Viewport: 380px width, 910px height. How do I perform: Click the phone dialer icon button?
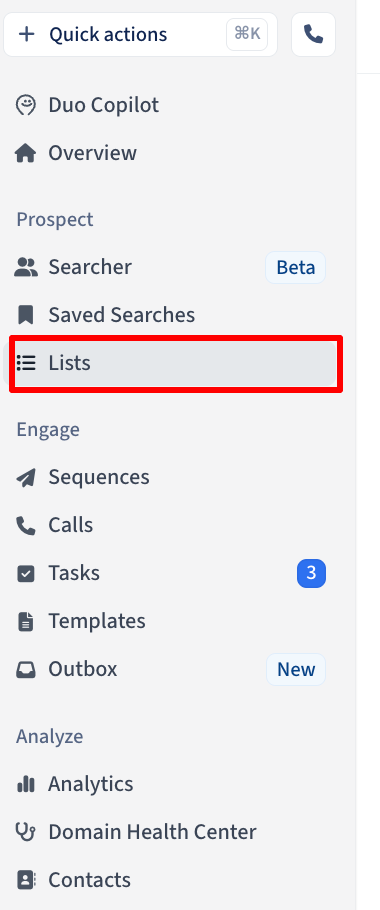313,35
